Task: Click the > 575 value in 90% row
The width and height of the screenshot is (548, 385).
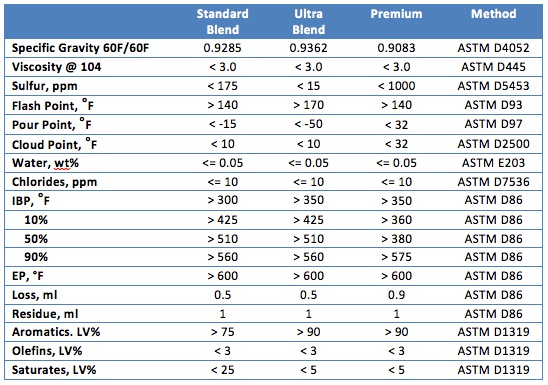Action: (x=396, y=257)
